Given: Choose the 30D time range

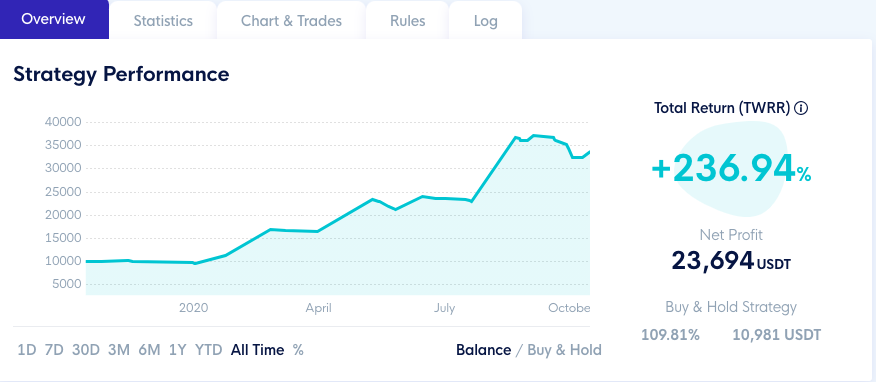Looking at the screenshot, I should click(x=85, y=350).
